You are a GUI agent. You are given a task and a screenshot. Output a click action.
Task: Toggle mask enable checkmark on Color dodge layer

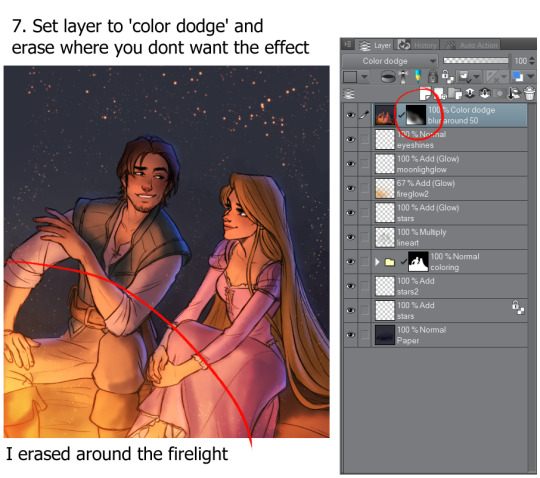pos(401,115)
